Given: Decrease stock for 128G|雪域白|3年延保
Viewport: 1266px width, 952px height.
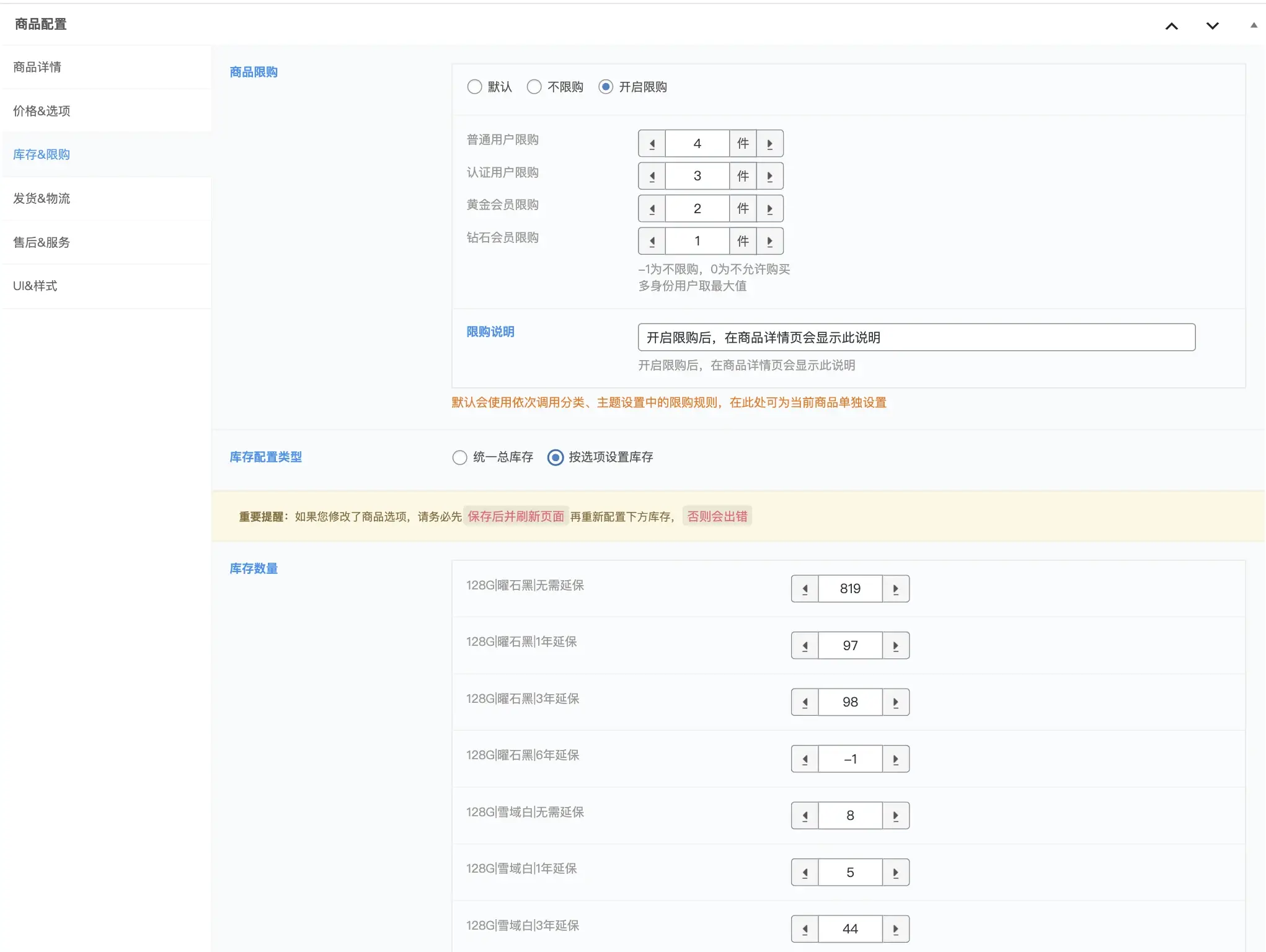Looking at the screenshot, I should (805, 929).
